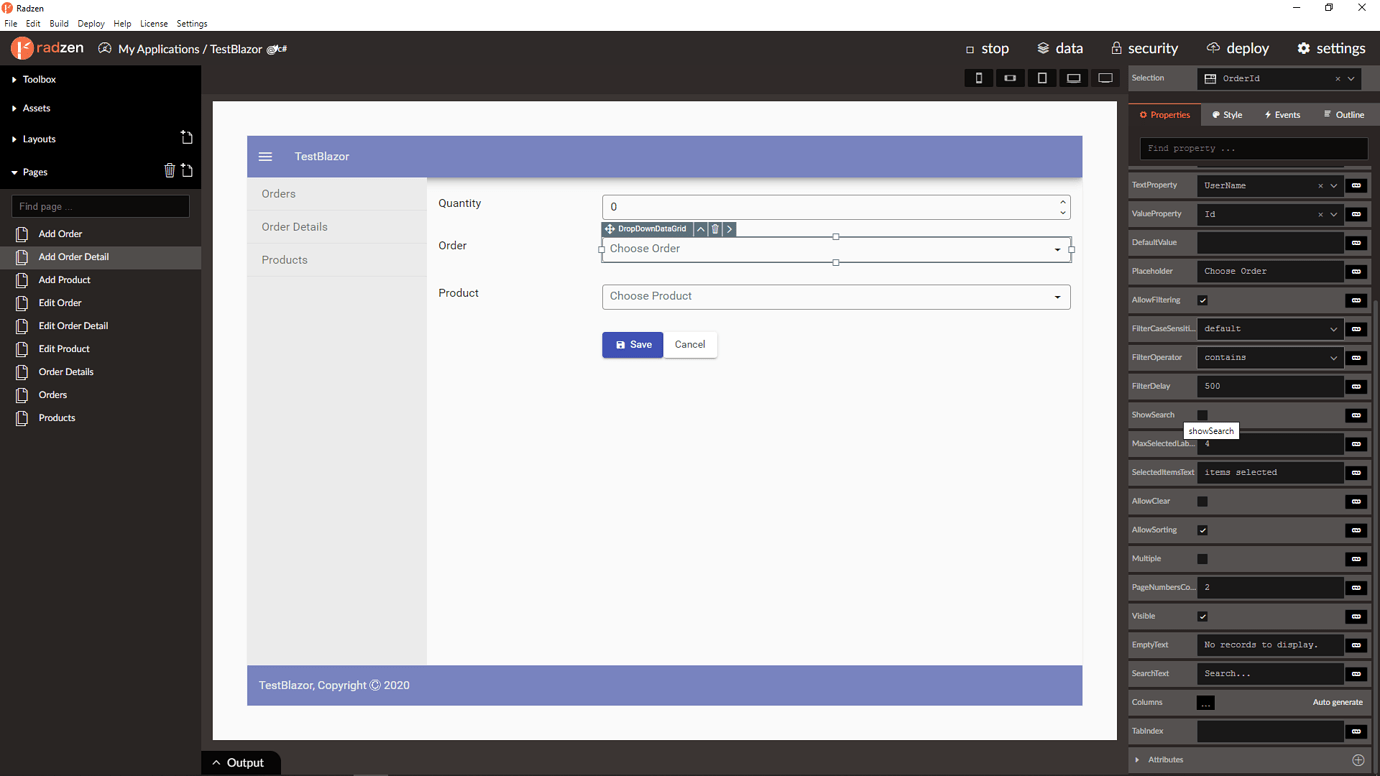Expand the Attributes section
This screenshot has width=1380, height=776.
1165,760
